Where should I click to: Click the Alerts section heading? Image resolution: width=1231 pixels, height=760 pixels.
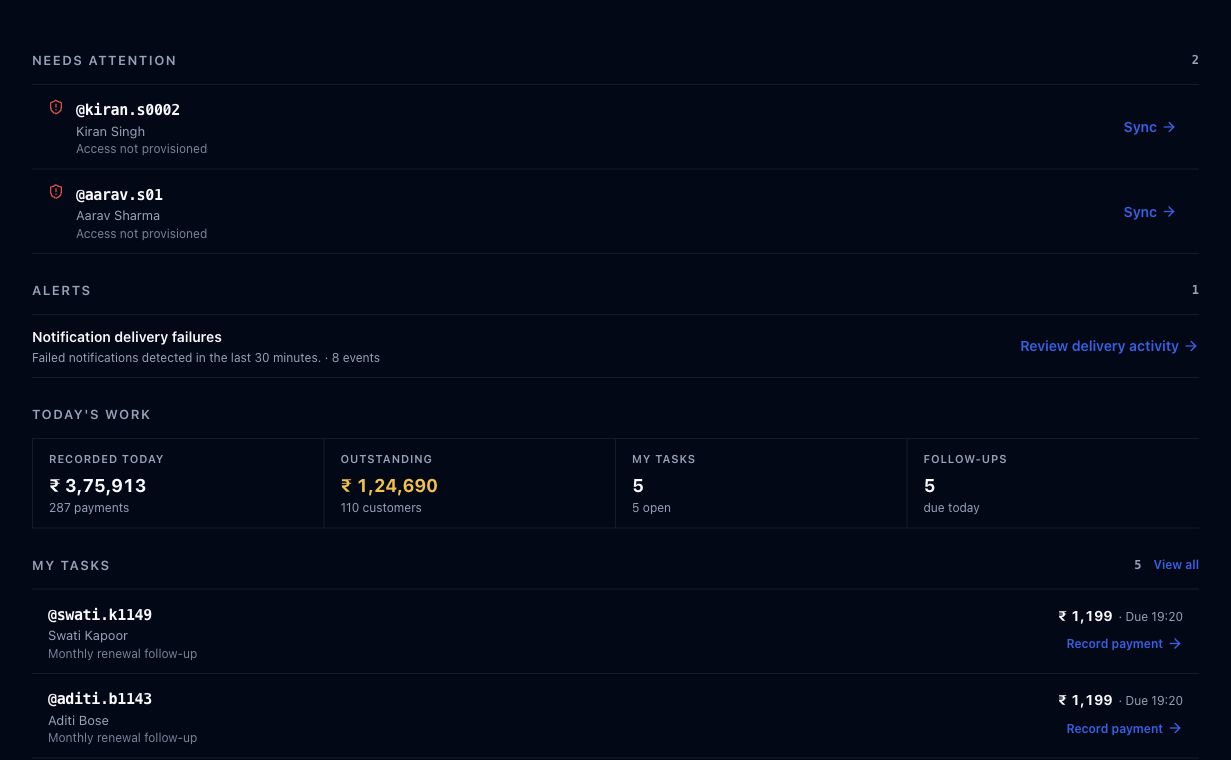61,290
